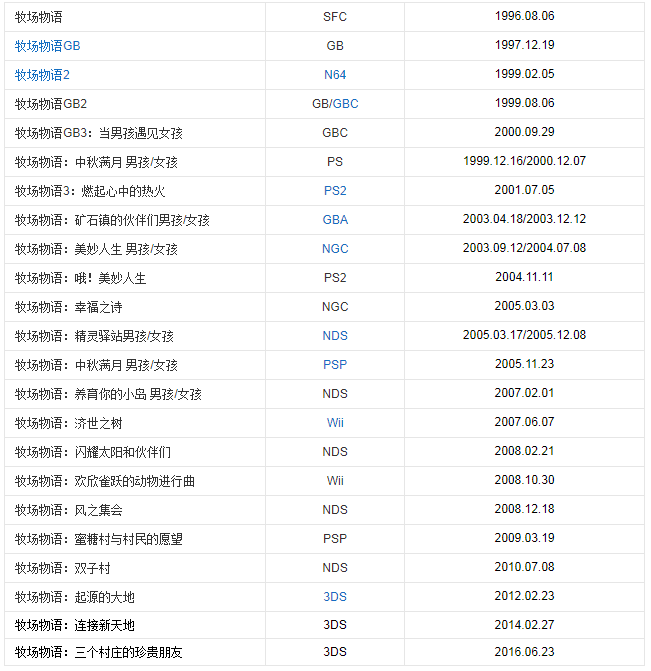Open PS2 link in 燃起心中的热火 row
651x671 pixels.
pyautogui.click(x=335, y=191)
